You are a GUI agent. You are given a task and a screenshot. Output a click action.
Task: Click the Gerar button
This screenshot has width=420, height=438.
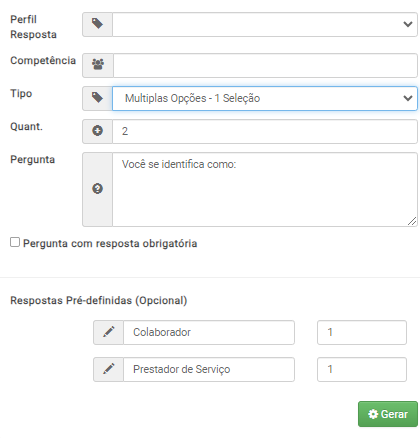coord(388,414)
